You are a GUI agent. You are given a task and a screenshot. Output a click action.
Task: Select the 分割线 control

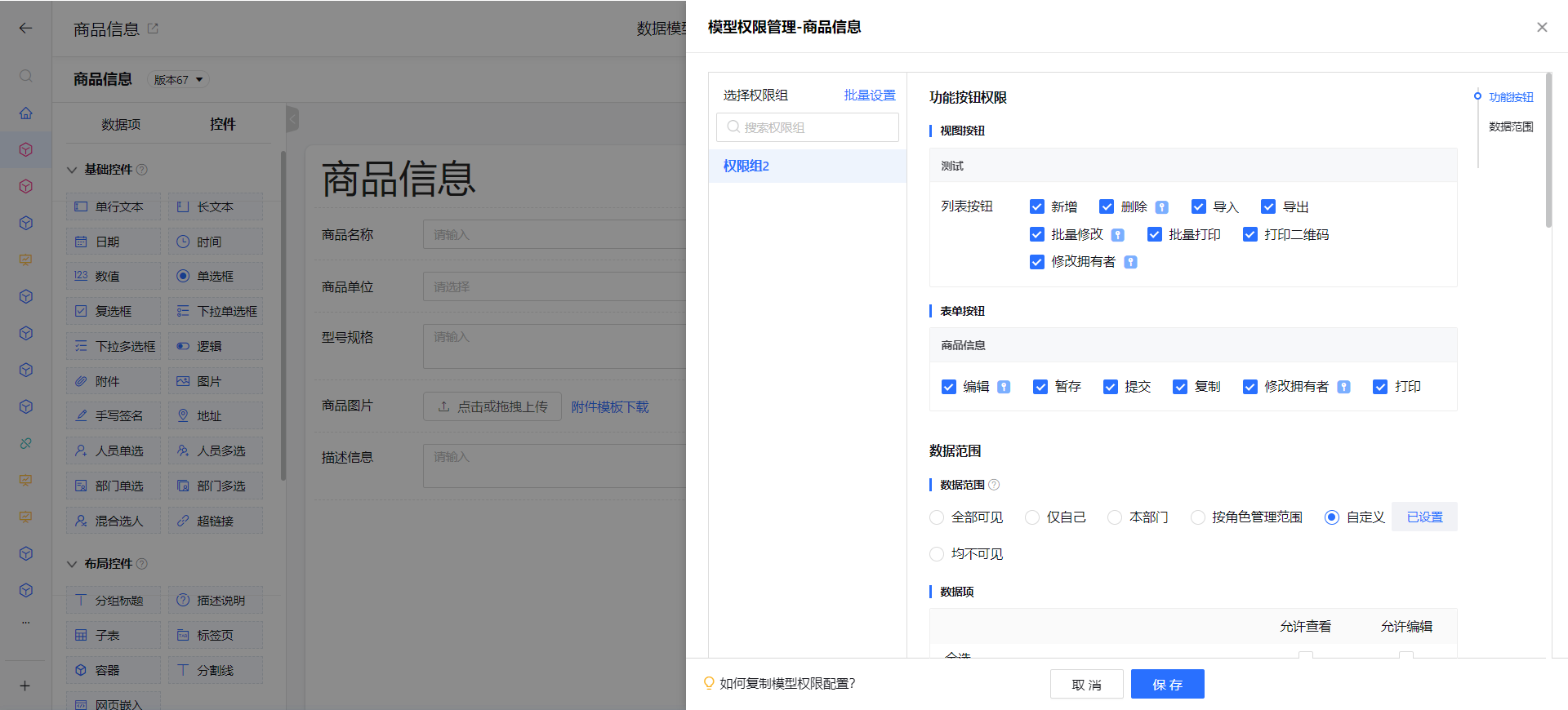(216, 670)
